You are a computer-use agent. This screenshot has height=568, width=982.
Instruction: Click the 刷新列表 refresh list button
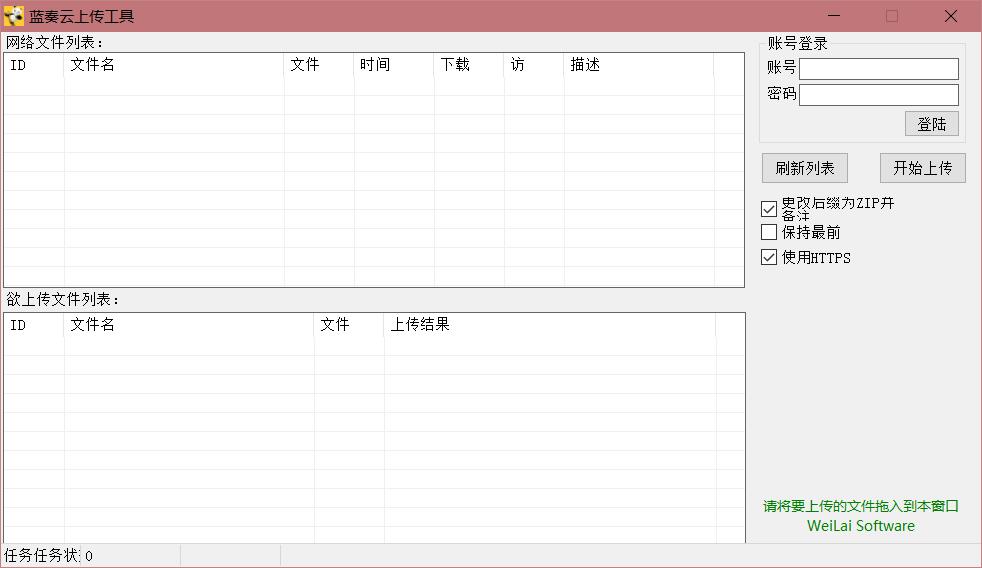(804, 168)
